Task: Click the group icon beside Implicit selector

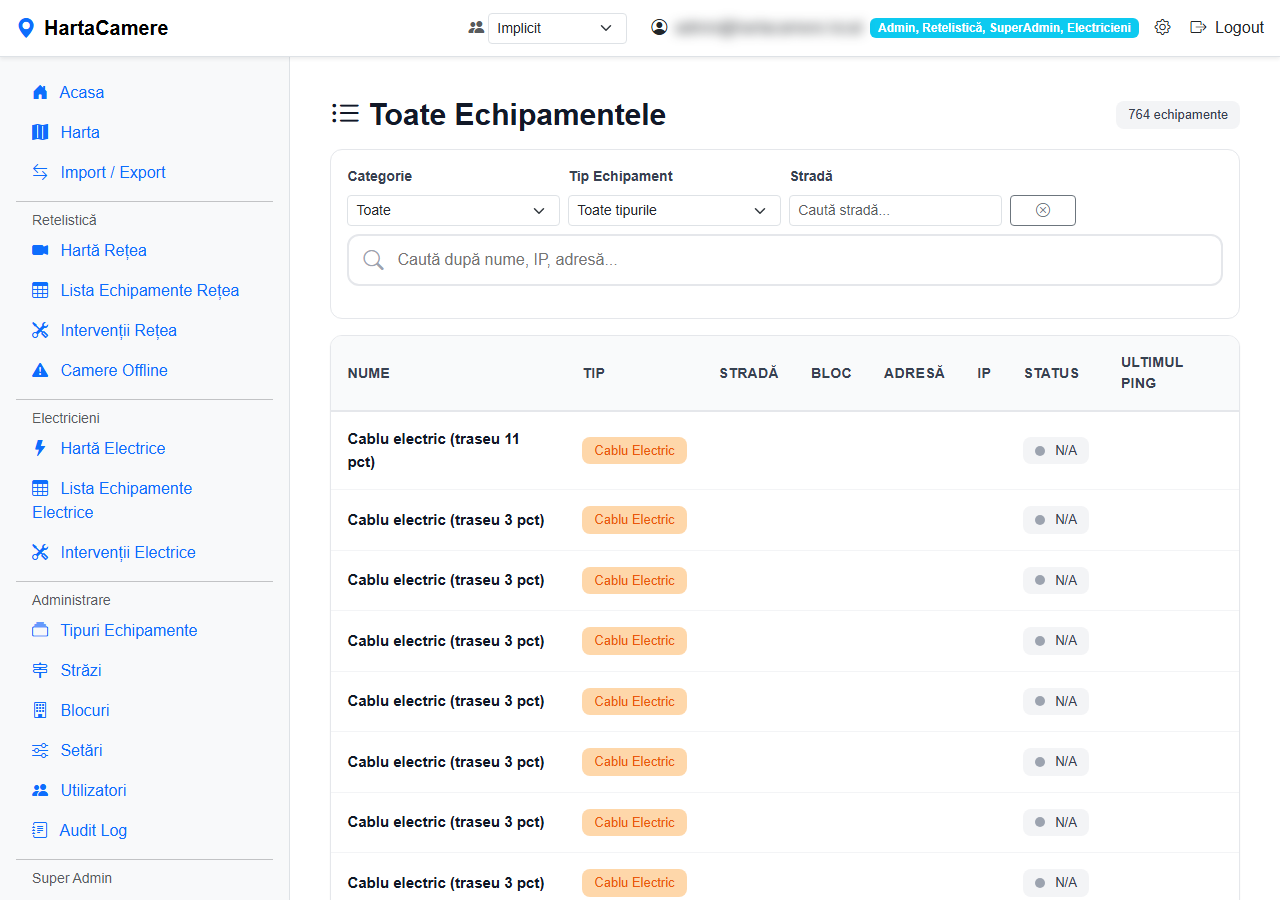Action: point(476,28)
